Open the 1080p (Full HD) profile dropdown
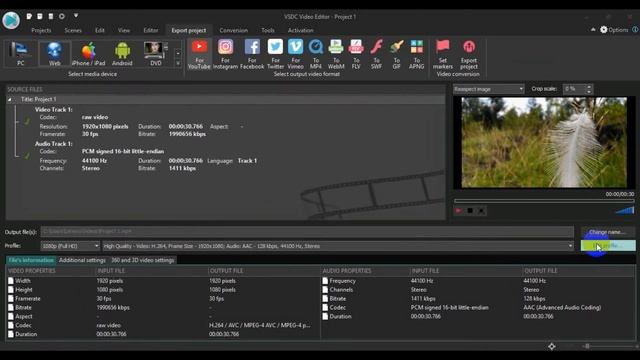Viewport: 640px width, 360px height. tap(70, 246)
